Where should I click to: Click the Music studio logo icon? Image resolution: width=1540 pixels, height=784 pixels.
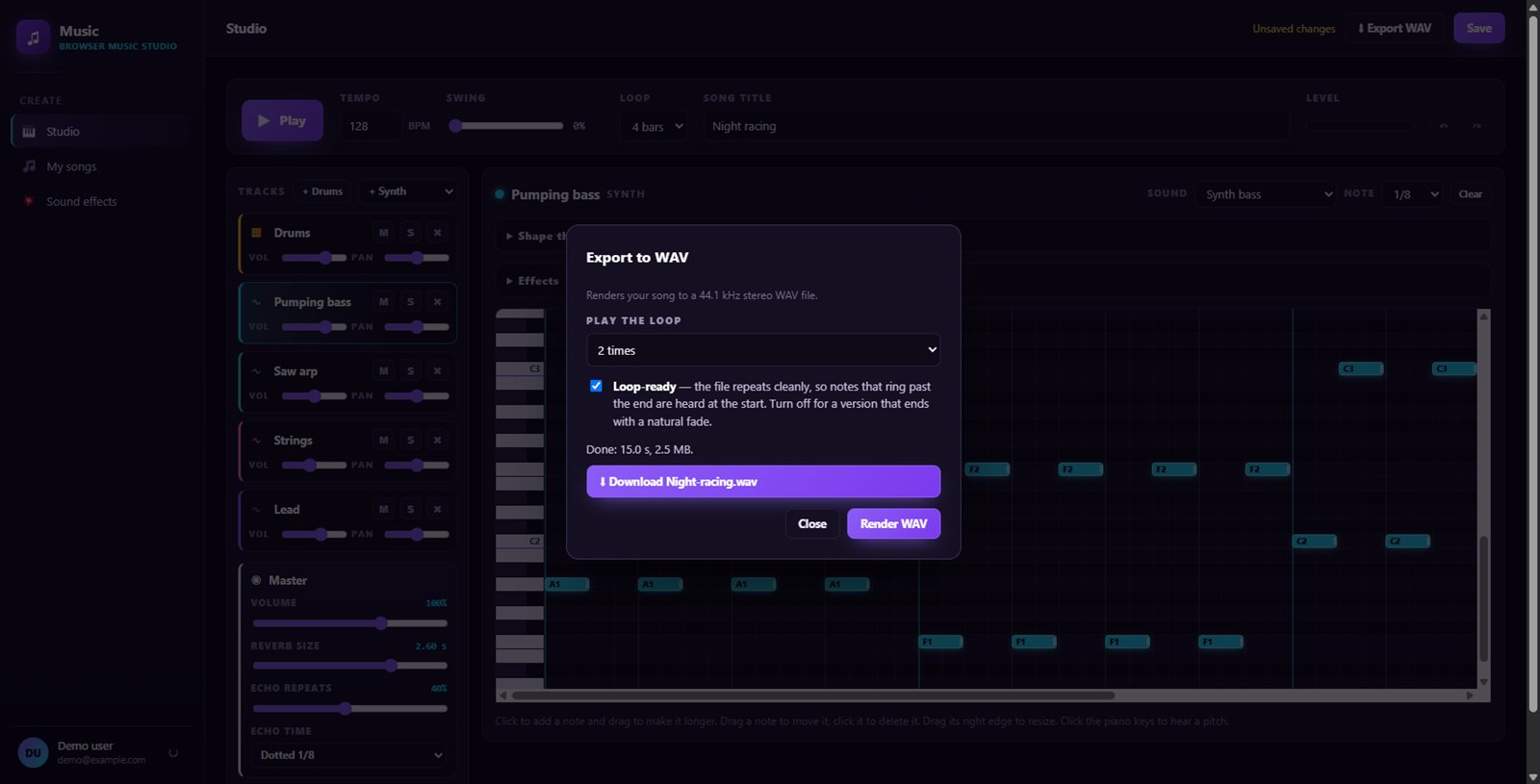(x=33, y=38)
